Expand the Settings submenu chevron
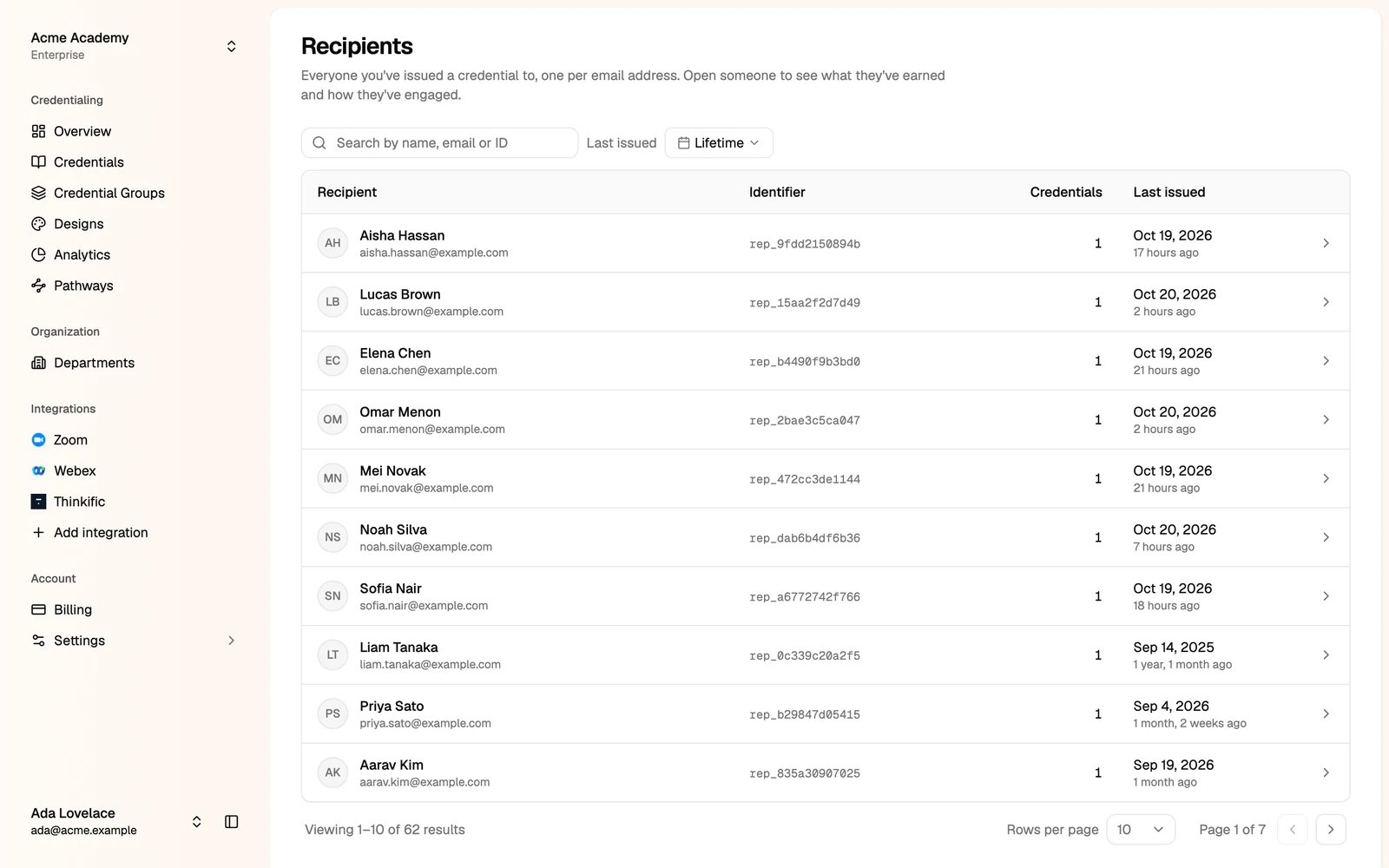 tap(231, 641)
